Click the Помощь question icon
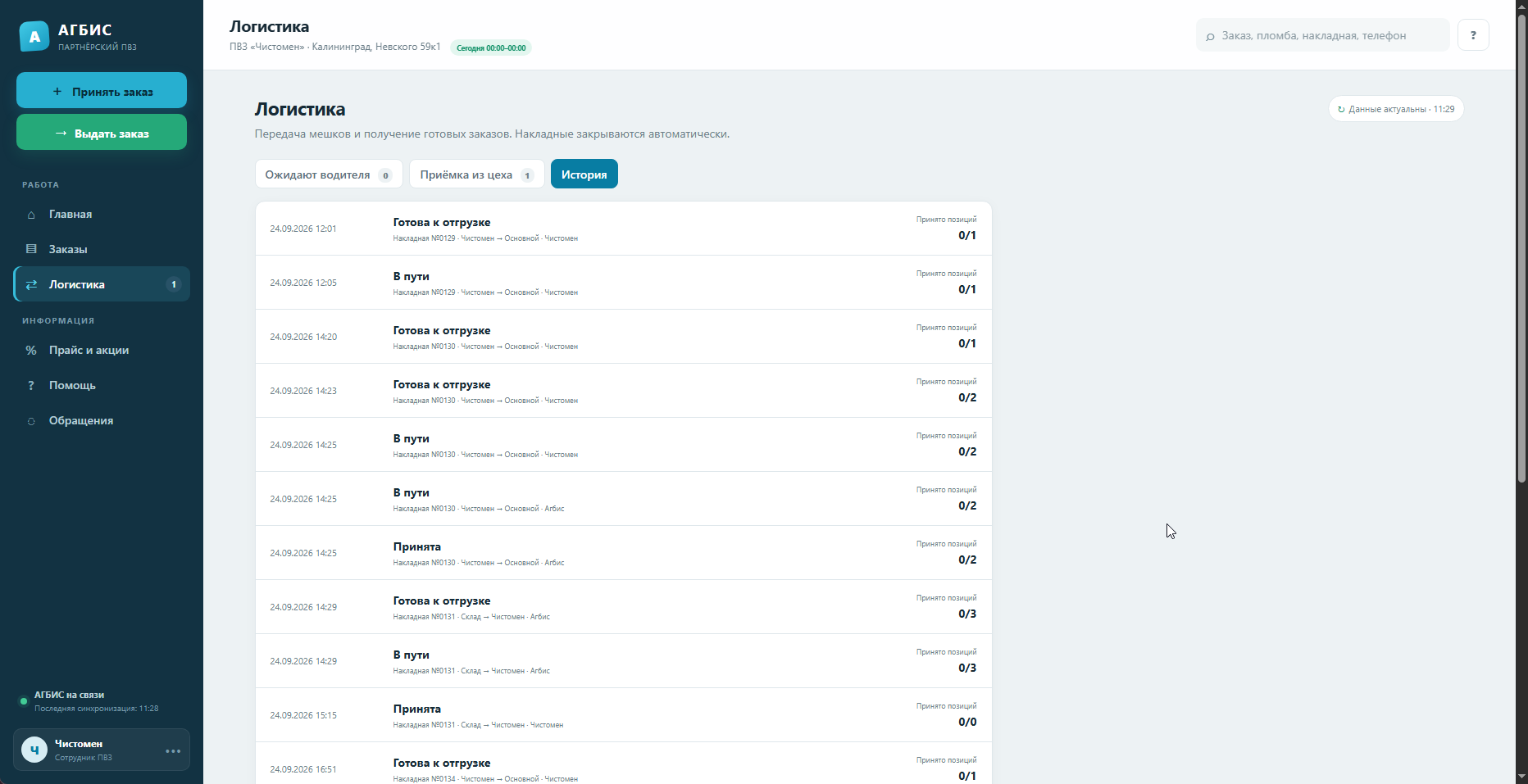The height and width of the screenshot is (784, 1528). pos(31,385)
